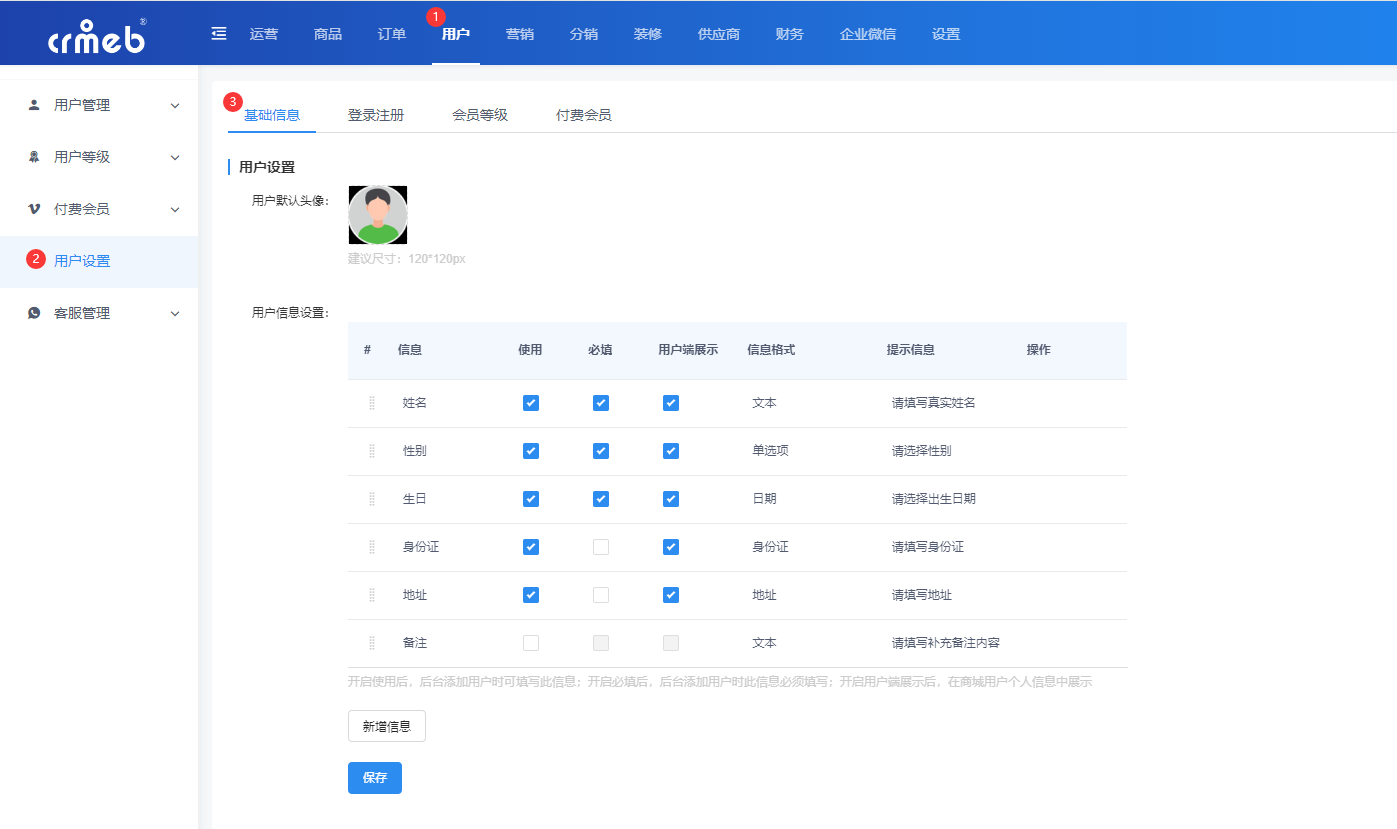Click the drag handle on the 地址 row
1397x829 pixels.
click(370, 594)
